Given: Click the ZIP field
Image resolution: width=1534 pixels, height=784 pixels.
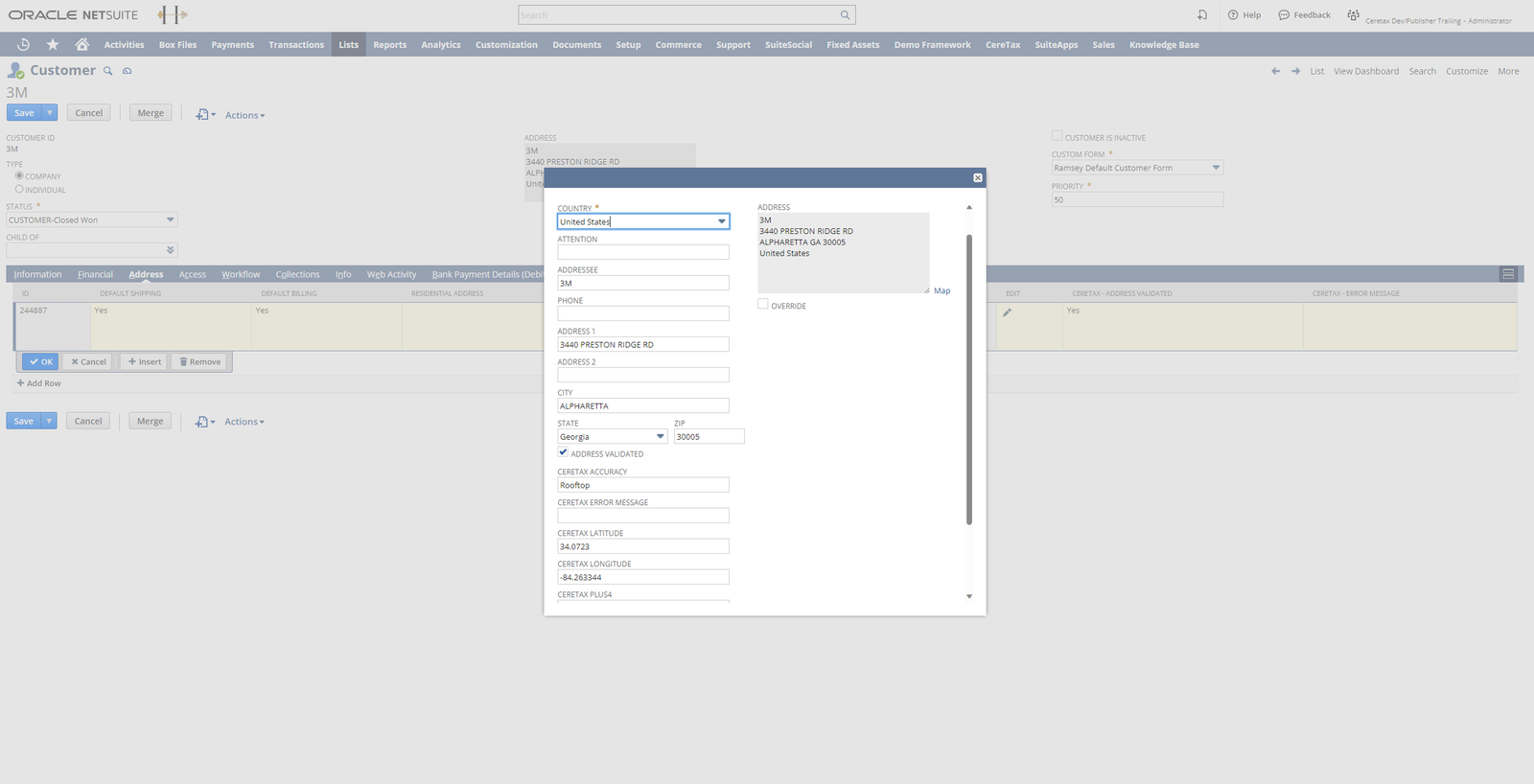Looking at the screenshot, I should tap(709, 436).
